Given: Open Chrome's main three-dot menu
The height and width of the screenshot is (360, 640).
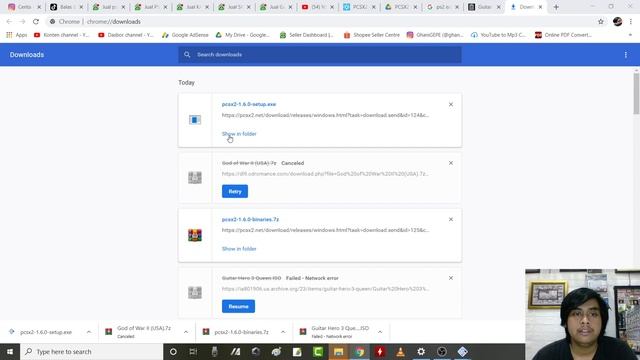Looking at the screenshot, I should 631,22.
